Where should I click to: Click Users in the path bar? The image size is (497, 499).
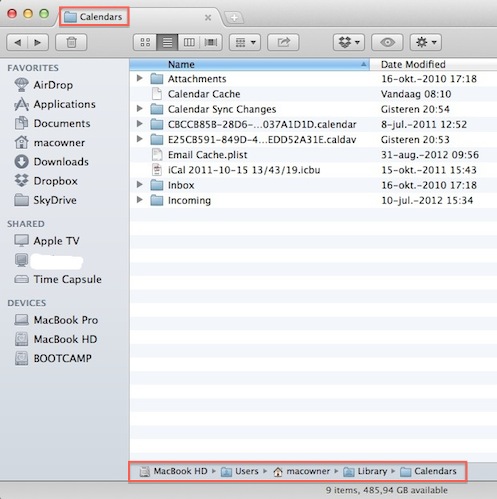[x=240, y=471]
